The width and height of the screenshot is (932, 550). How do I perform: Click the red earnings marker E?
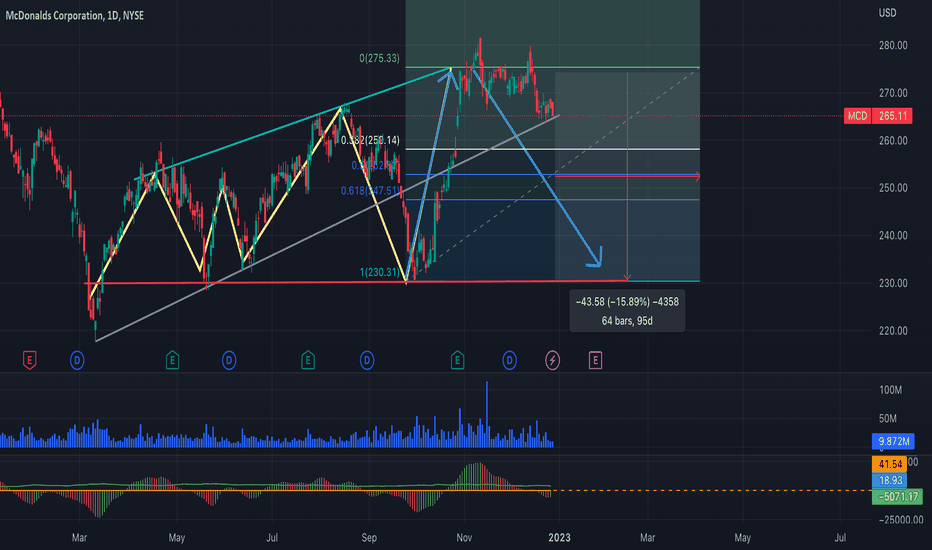point(29,360)
